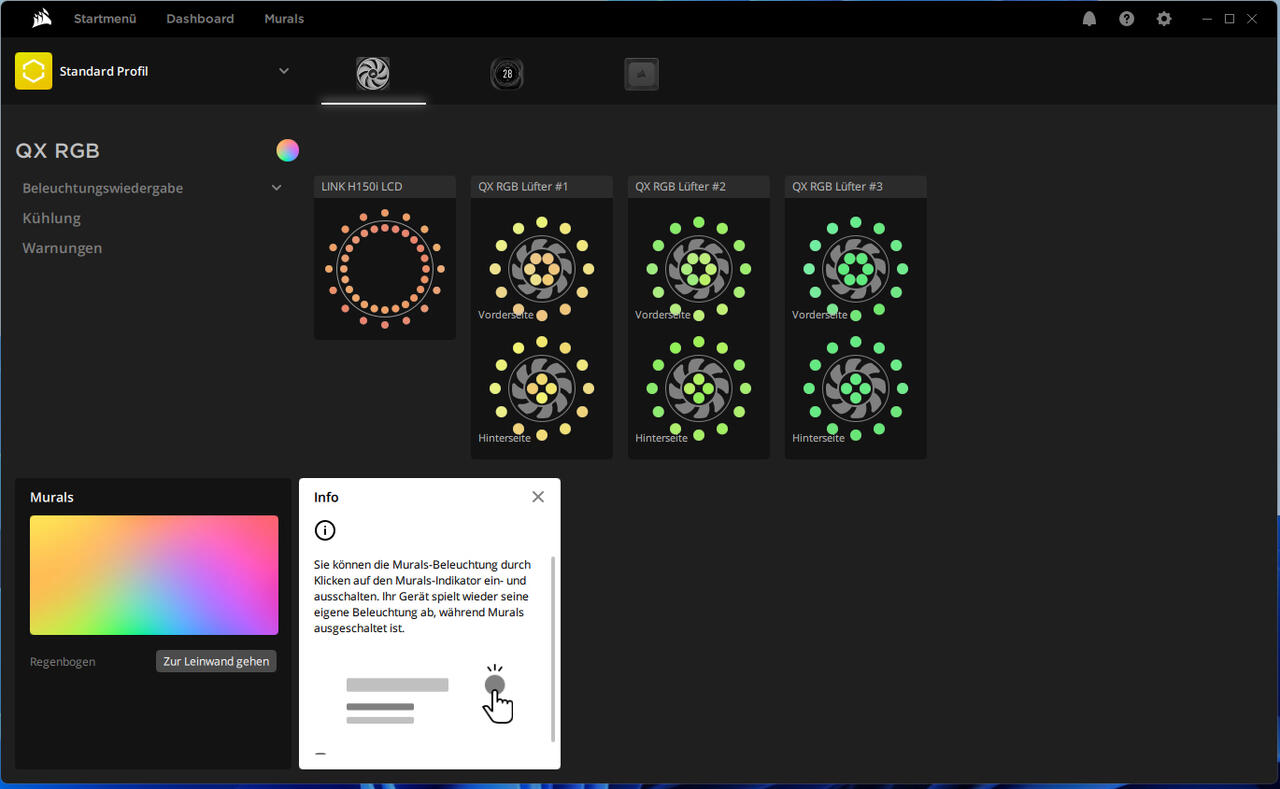Click the Info panel scrollbar
Viewport: 1280px width, 789px height.
[553, 649]
